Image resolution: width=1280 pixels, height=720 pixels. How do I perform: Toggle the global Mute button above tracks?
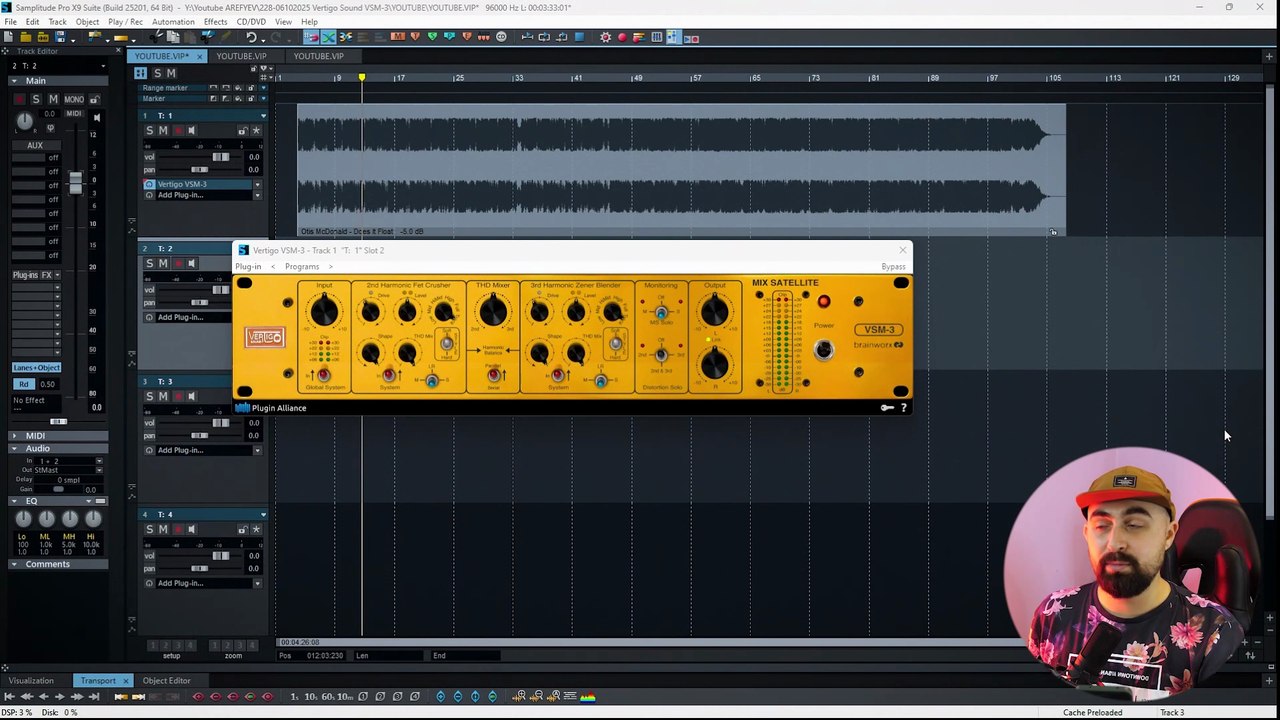(171, 73)
